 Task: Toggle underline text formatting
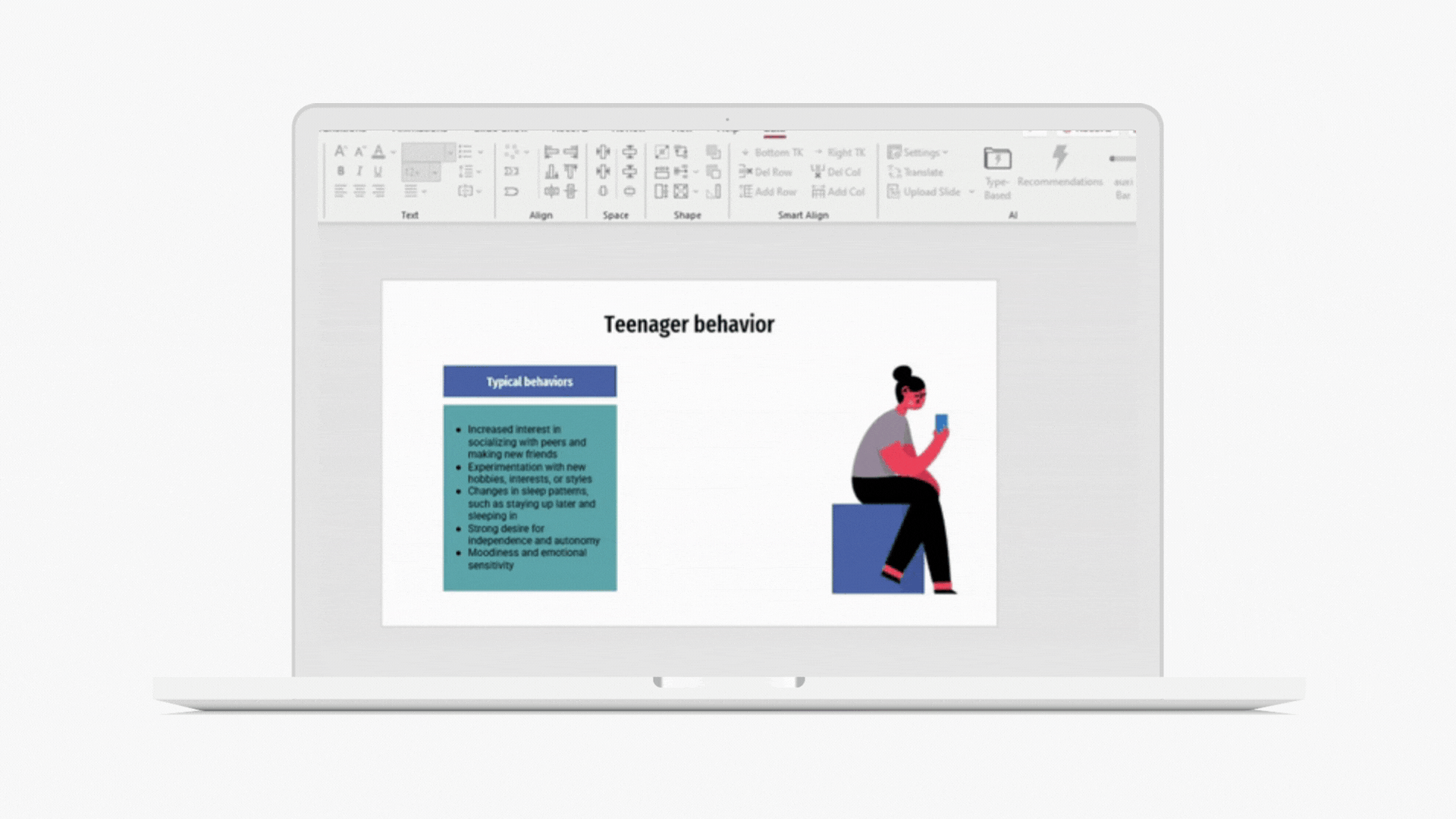(x=378, y=171)
